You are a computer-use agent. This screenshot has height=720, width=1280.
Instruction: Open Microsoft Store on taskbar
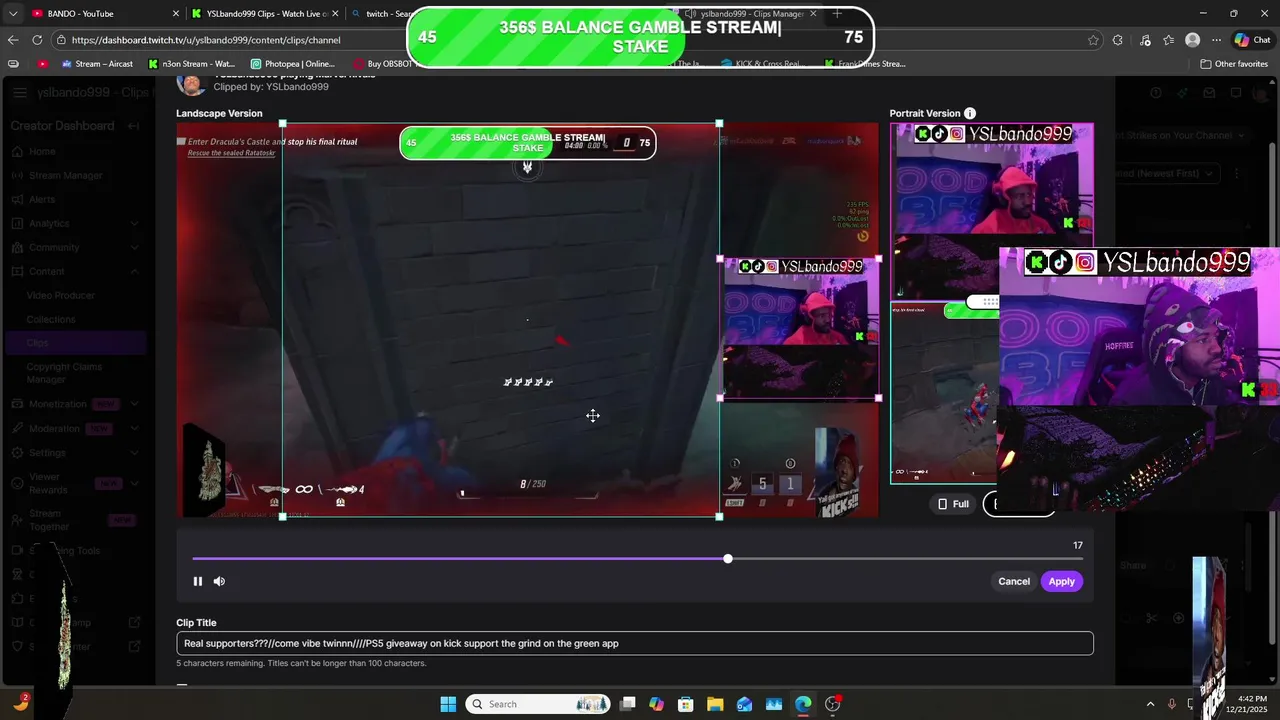tap(686, 704)
